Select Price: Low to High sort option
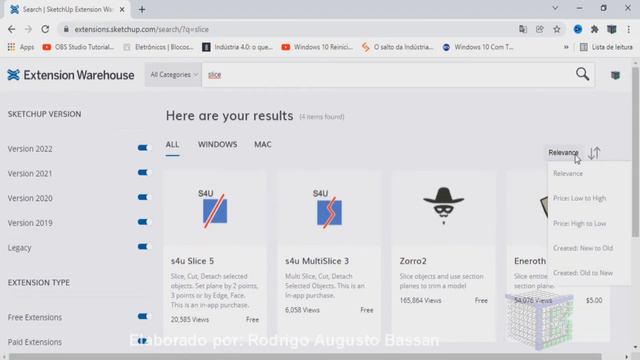Viewport: 640px width, 360px height. click(580, 198)
